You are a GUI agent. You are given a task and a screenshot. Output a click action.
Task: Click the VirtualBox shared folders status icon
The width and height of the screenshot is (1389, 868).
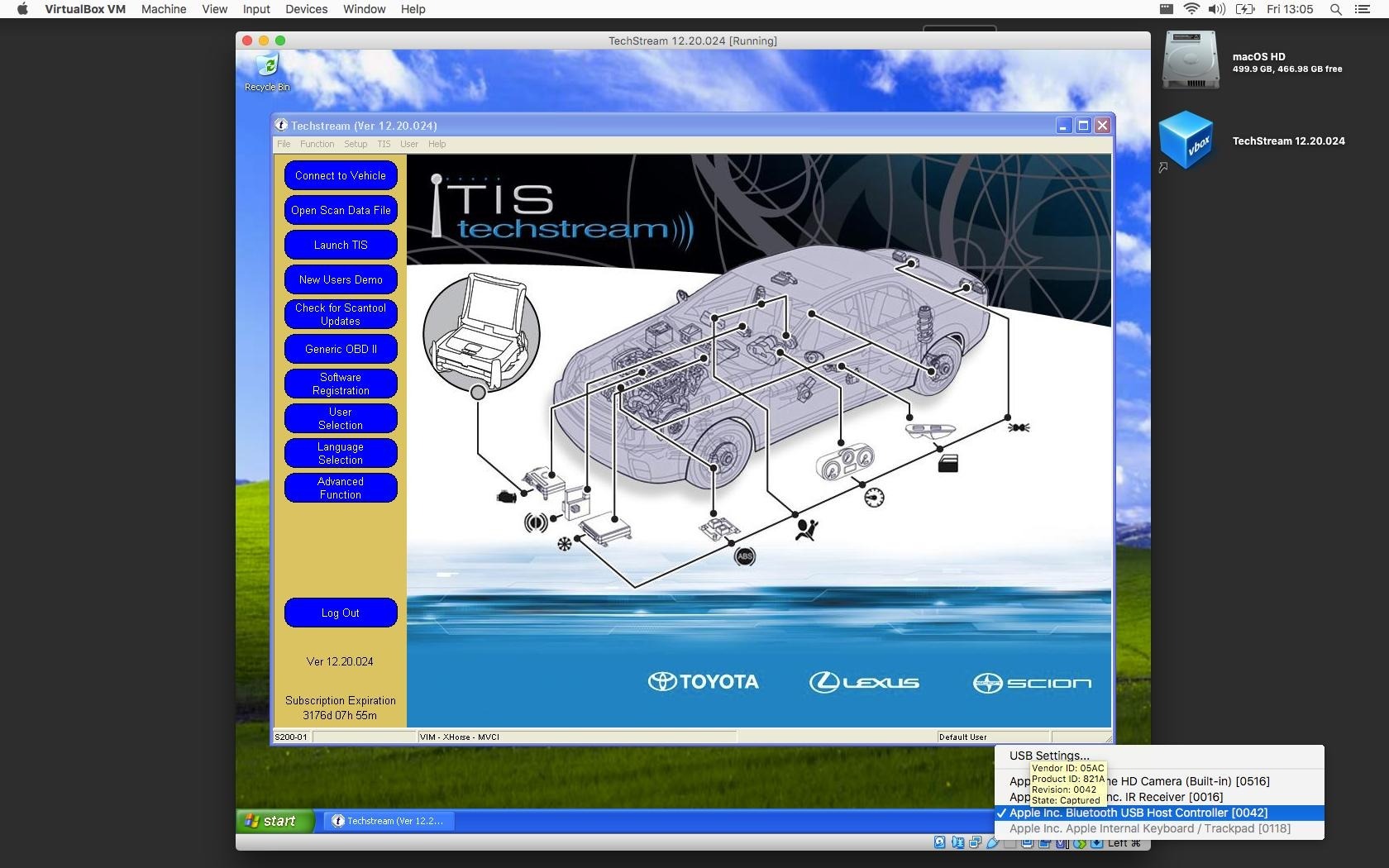[1010, 842]
